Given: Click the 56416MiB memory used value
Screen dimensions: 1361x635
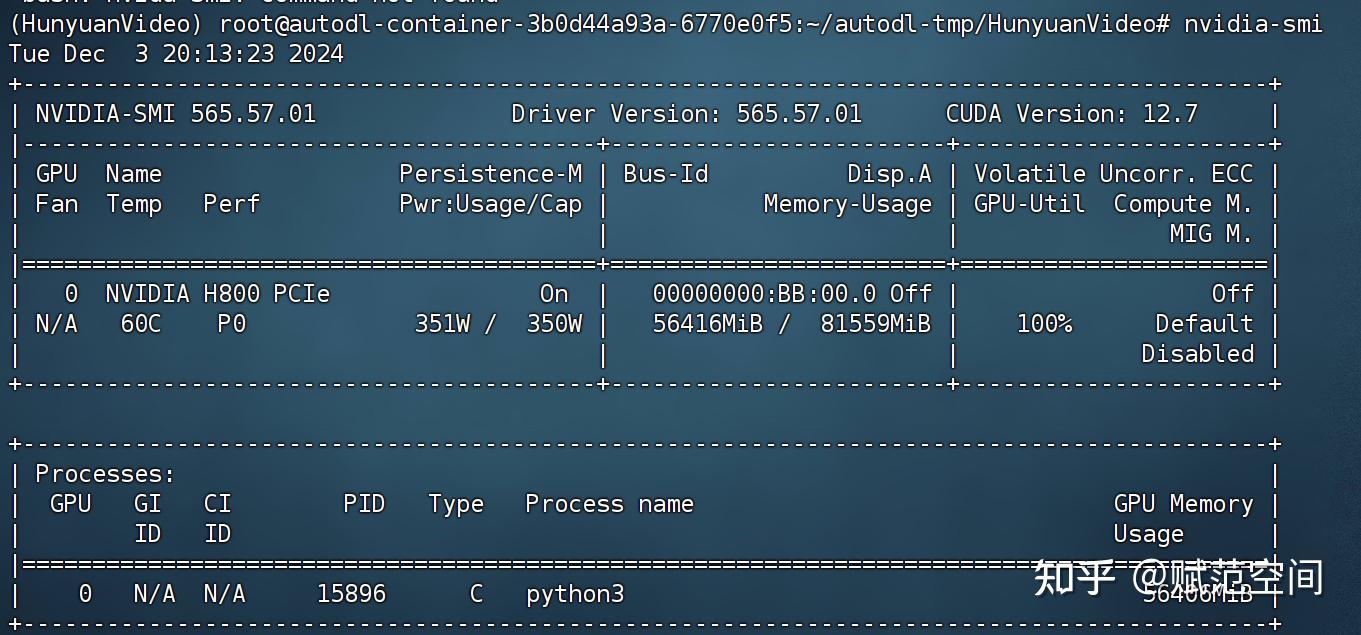Looking at the screenshot, I should 708,324.
